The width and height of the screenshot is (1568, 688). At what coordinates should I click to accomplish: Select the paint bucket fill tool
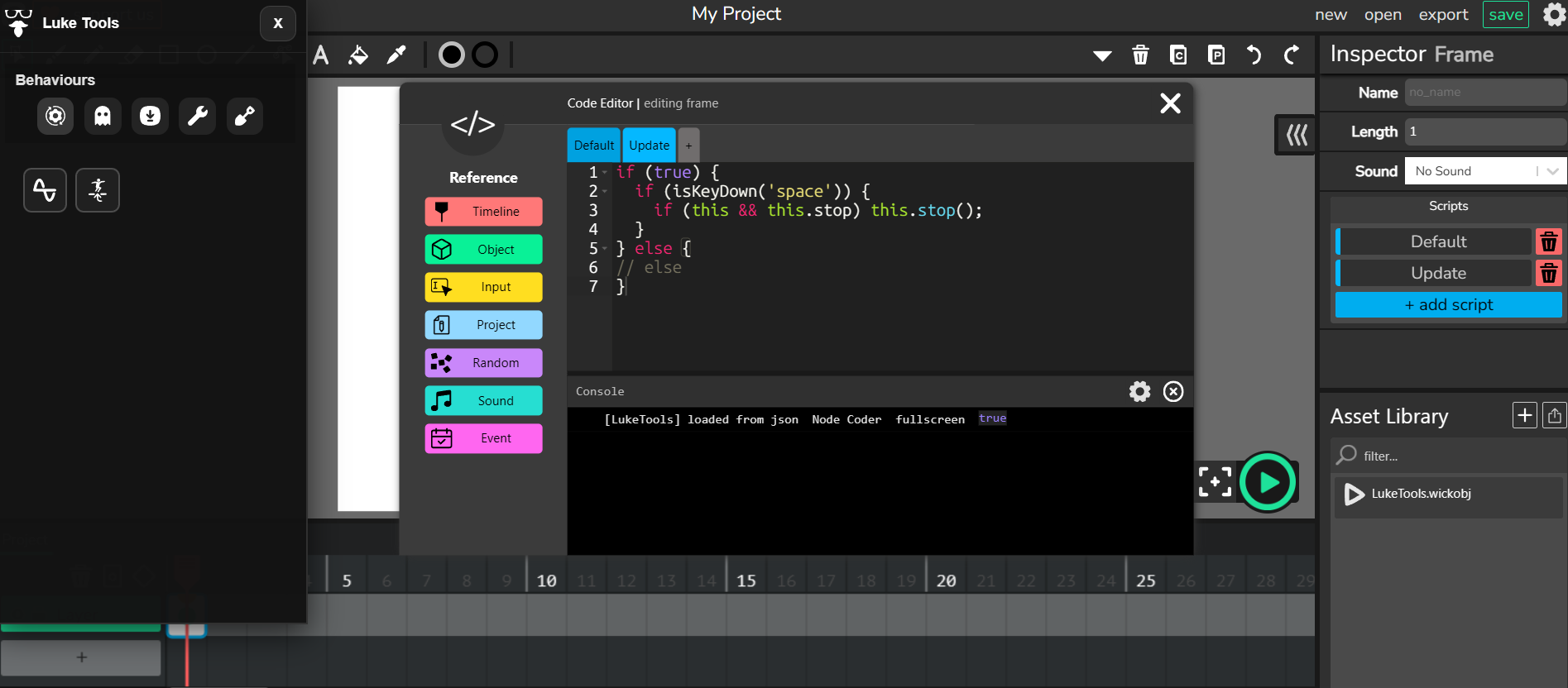358,55
